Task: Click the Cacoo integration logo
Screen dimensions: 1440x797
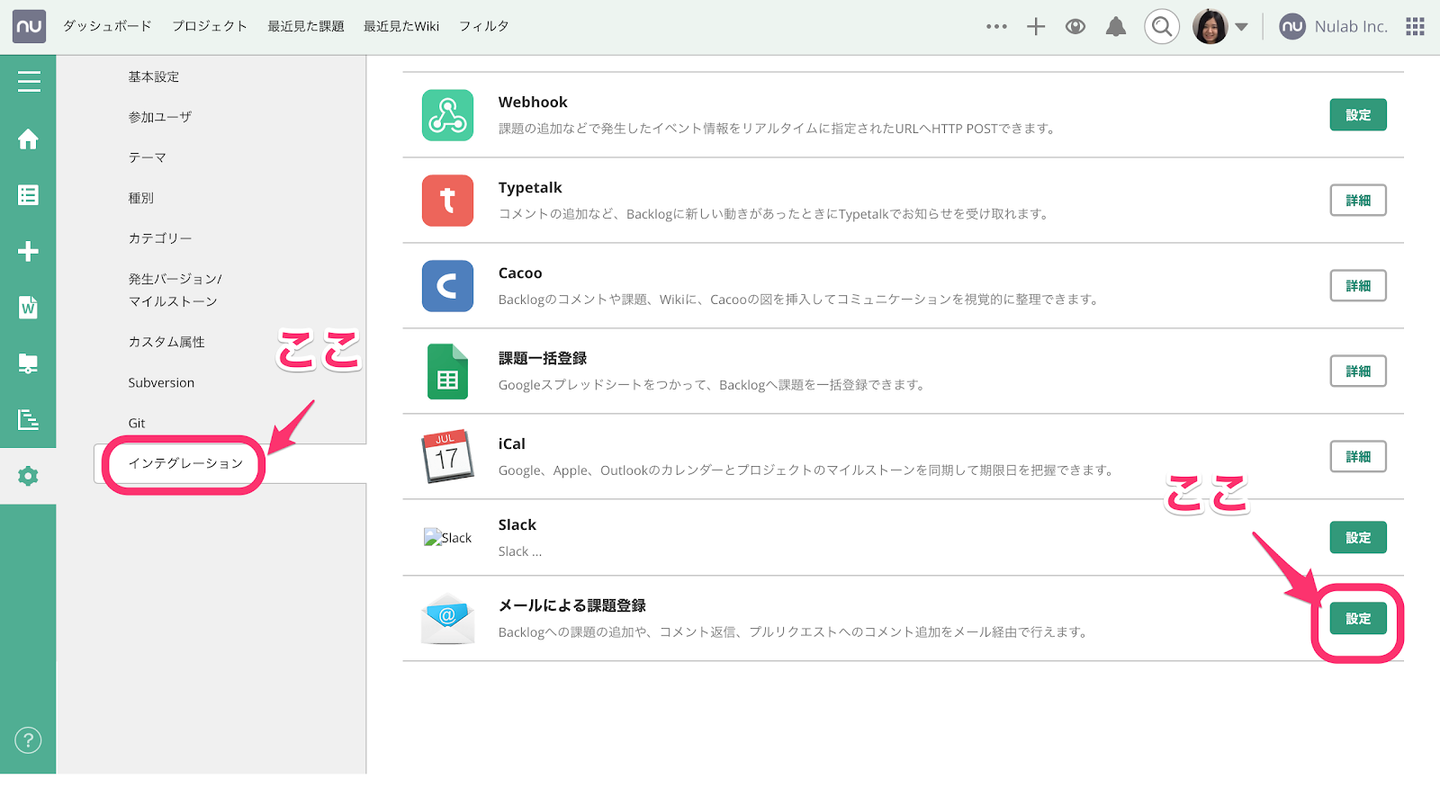Action: click(447, 286)
